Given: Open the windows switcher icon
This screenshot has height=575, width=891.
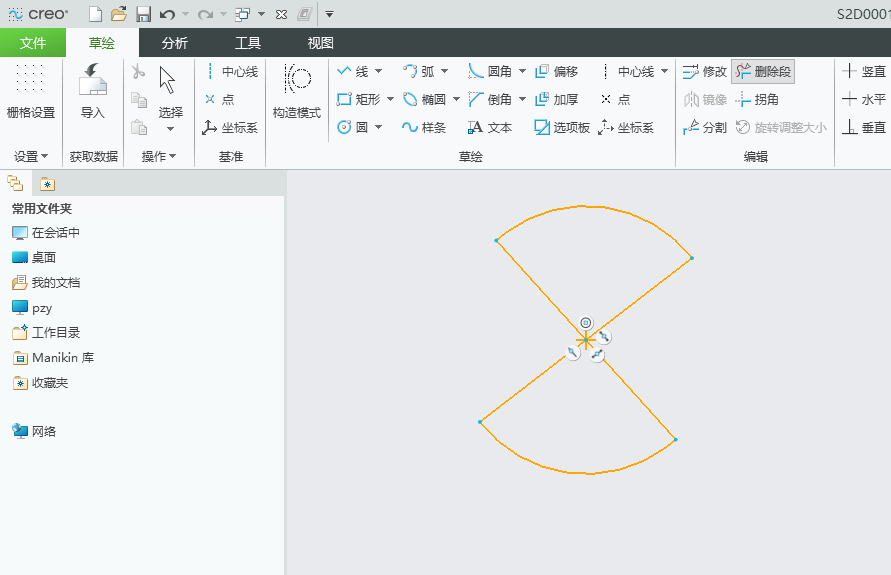Looking at the screenshot, I should pos(243,14).
